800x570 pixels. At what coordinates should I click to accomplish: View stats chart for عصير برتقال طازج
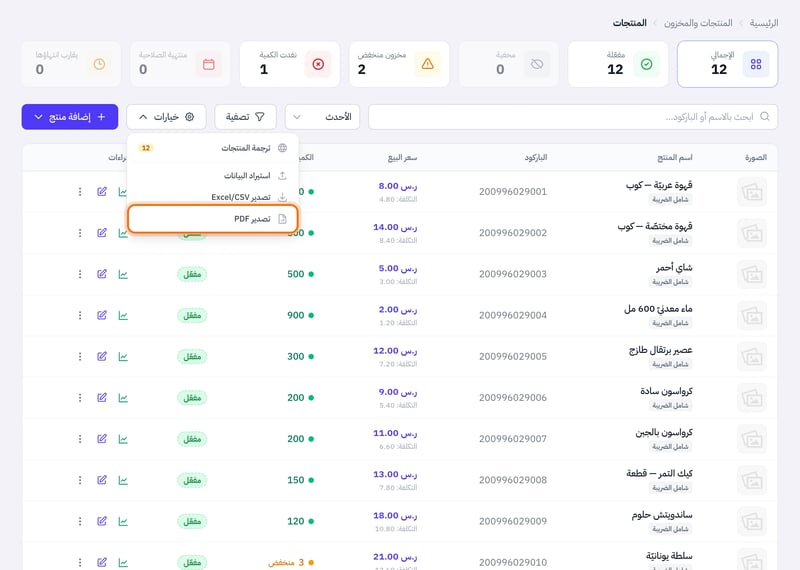tap(123, 356)
